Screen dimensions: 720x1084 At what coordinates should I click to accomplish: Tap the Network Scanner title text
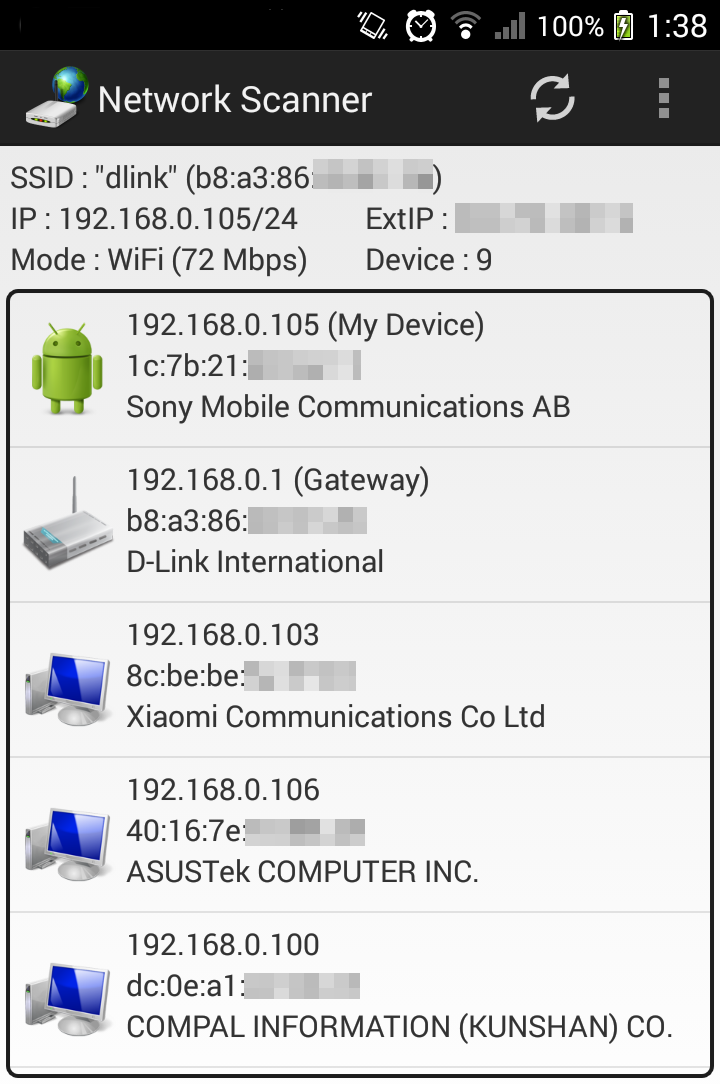(235, 100)
